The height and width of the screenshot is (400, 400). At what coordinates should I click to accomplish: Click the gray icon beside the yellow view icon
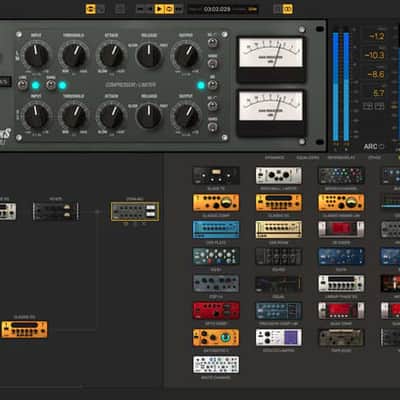[x=100, y=9]
